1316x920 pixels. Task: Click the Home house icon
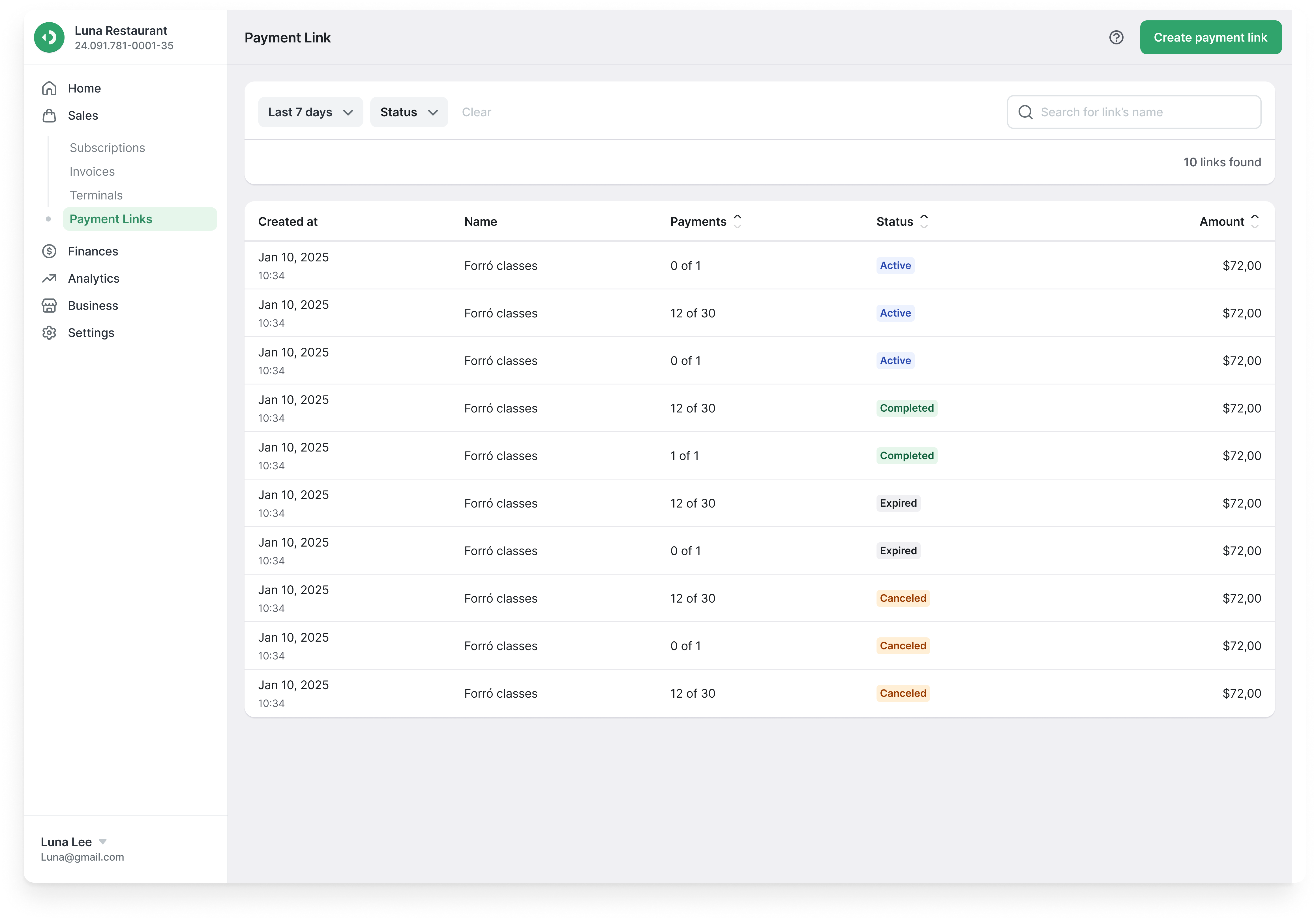pyautogui.click(x=49, y=88)
